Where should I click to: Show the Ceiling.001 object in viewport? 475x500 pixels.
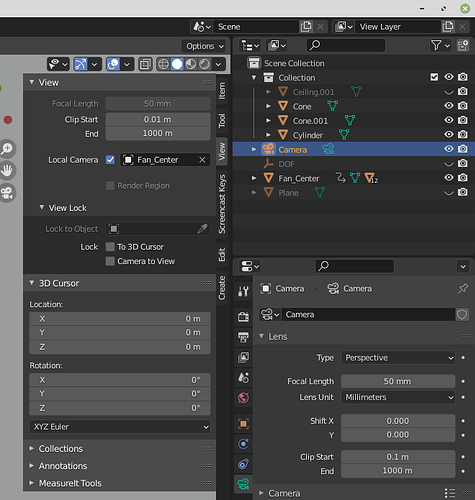(x=449, y=92)
